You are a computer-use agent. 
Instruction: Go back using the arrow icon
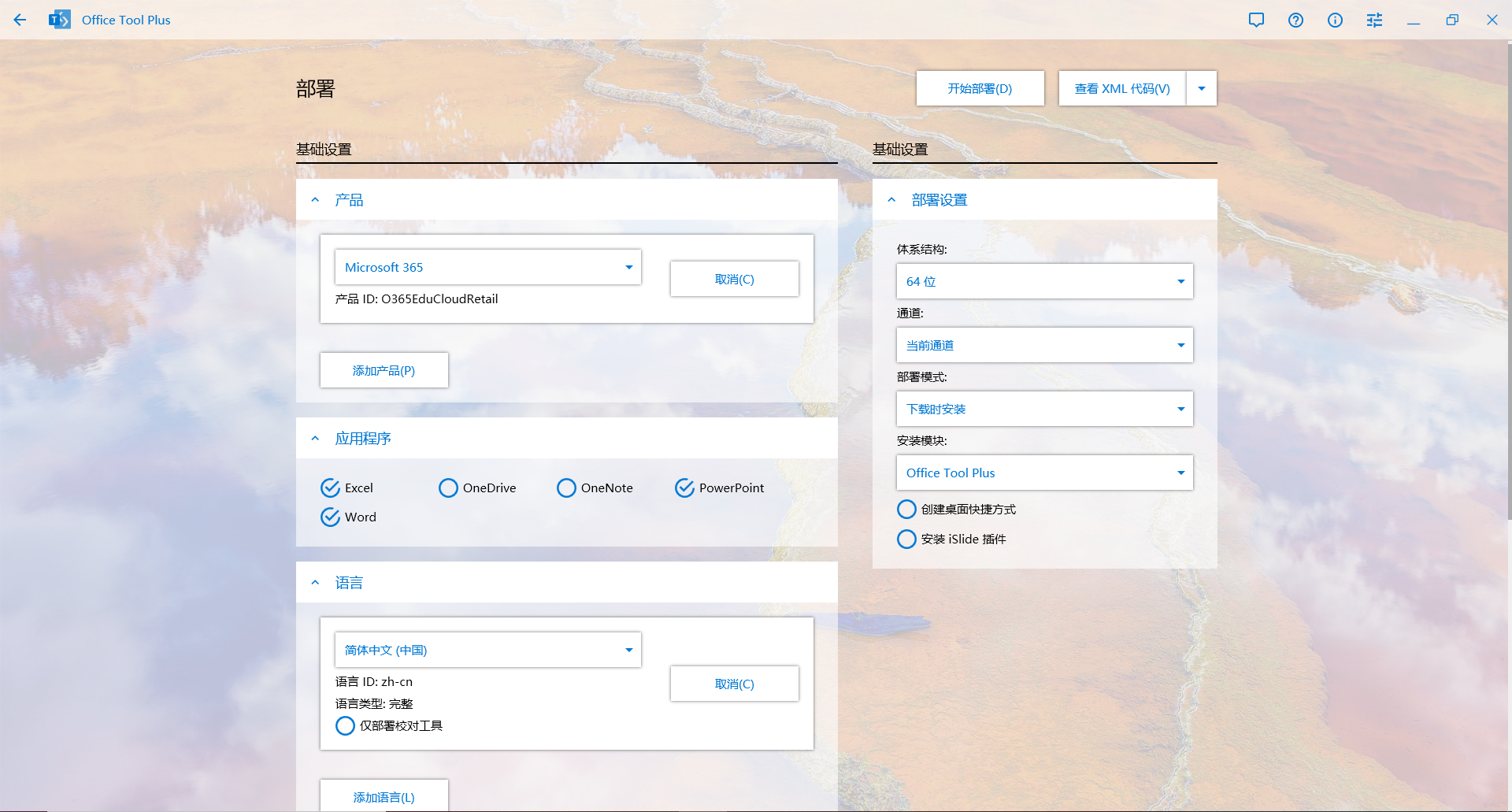(20, 20)
